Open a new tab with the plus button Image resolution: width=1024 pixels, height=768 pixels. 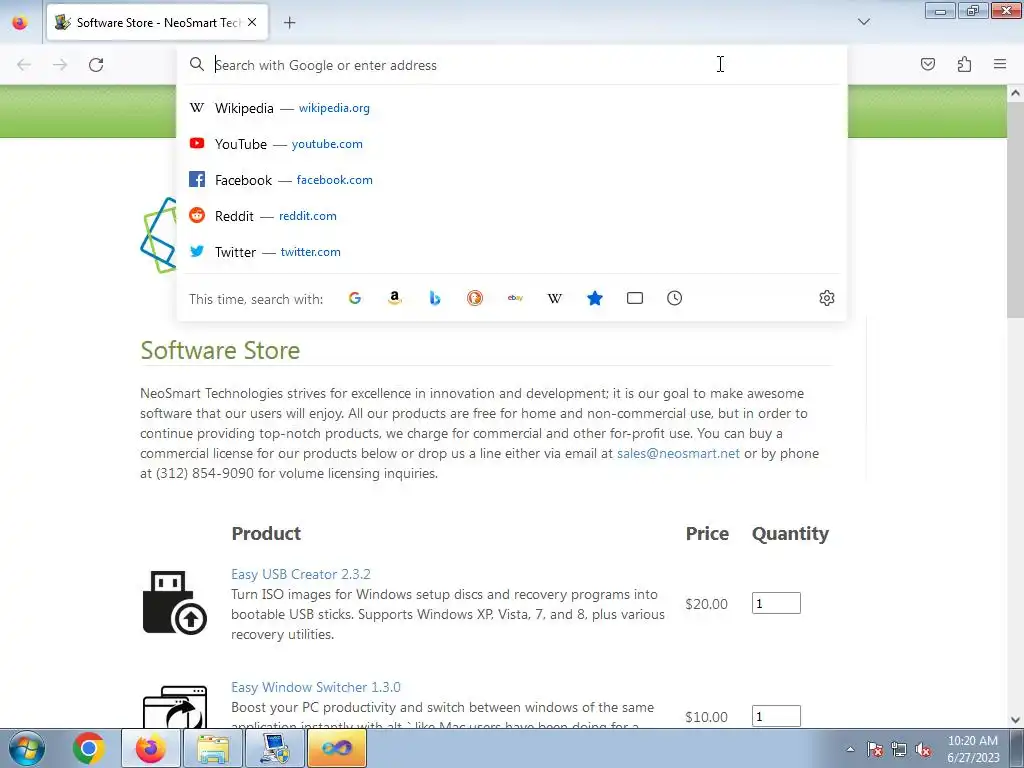[289, 22]
